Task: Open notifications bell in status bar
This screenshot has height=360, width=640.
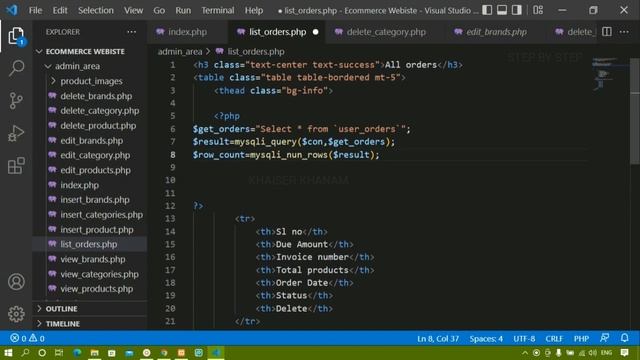Action: click(x=624, y=338)
